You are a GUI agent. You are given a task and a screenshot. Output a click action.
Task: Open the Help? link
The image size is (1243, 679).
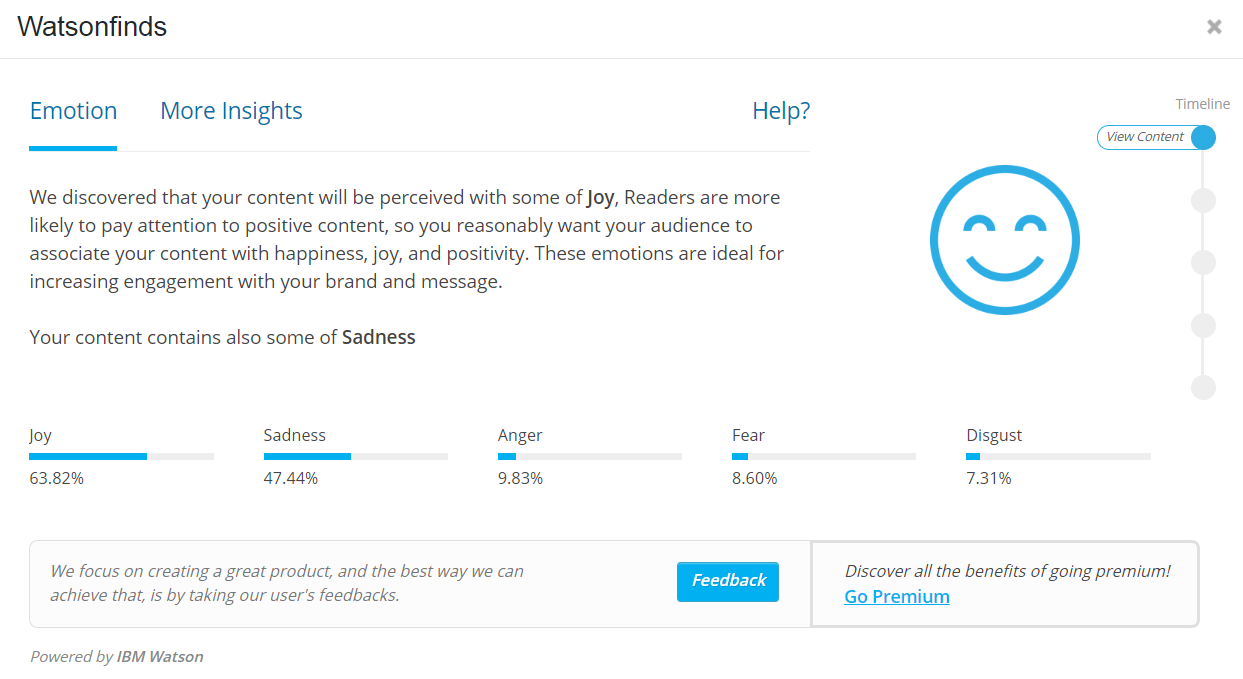pos(781,111)
